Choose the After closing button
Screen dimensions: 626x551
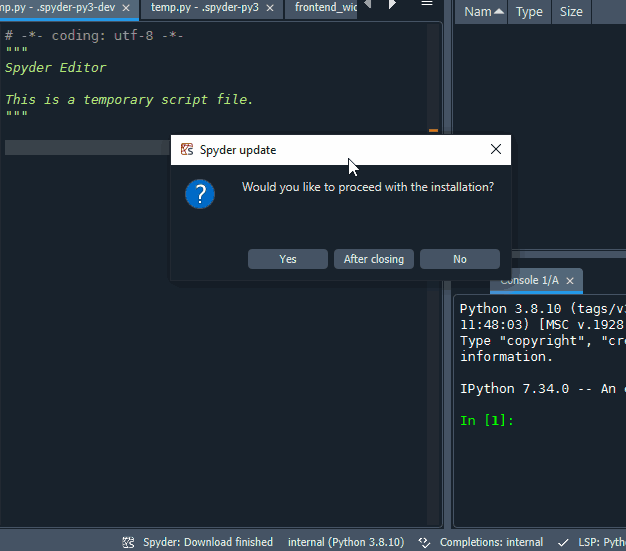tap(374, 259)
